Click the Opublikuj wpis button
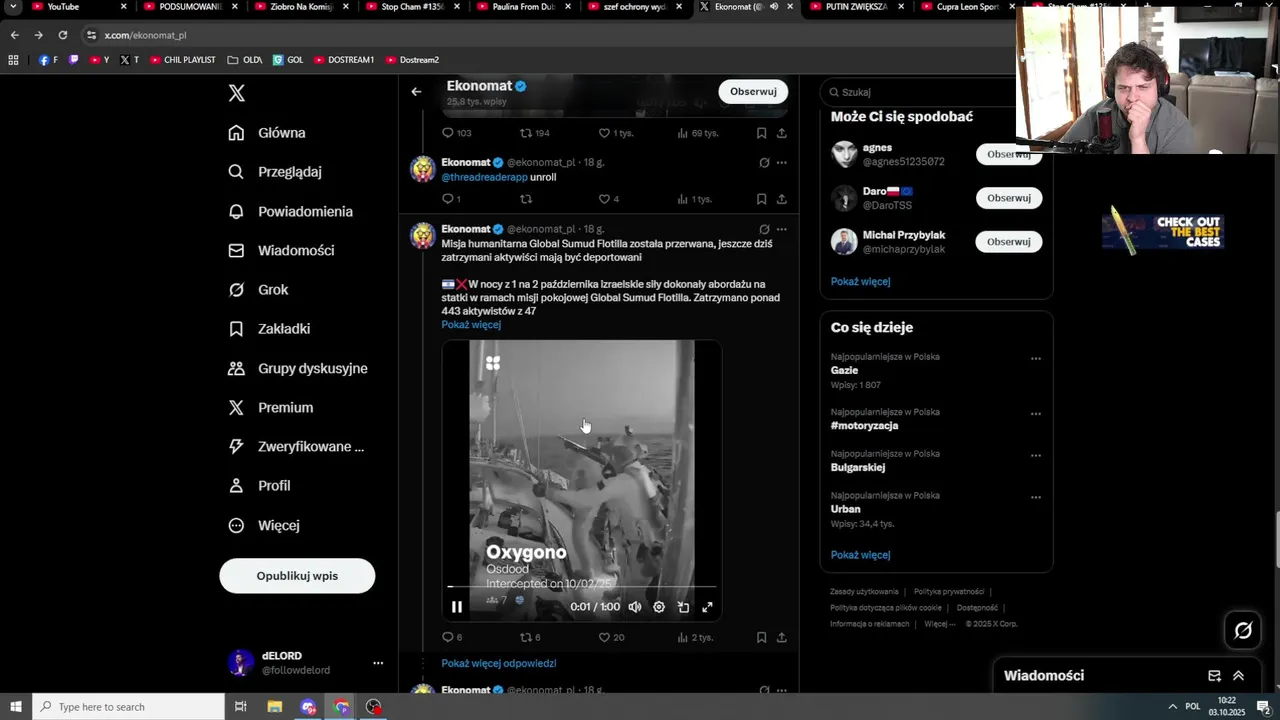The width and height of the screenshot is (1280, 720). tap(297, 576)
